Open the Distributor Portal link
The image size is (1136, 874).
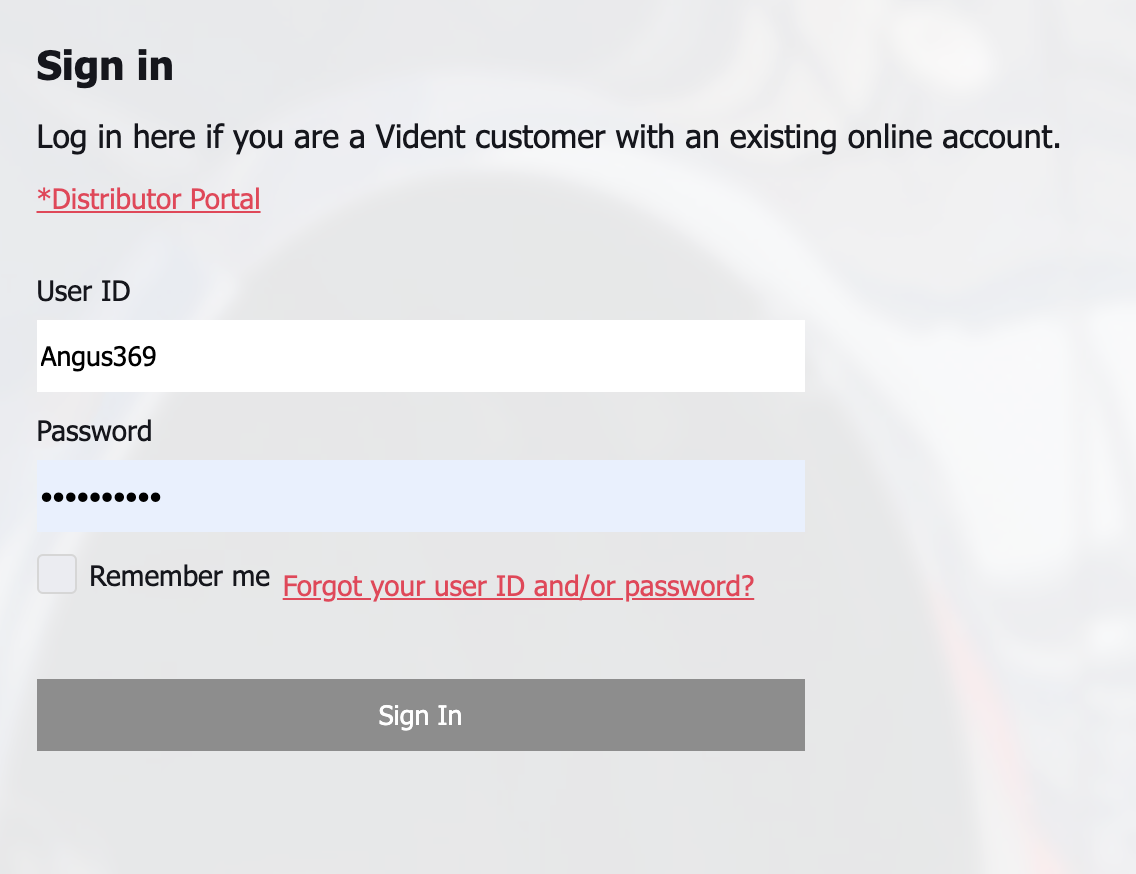[x=149, y=199]
